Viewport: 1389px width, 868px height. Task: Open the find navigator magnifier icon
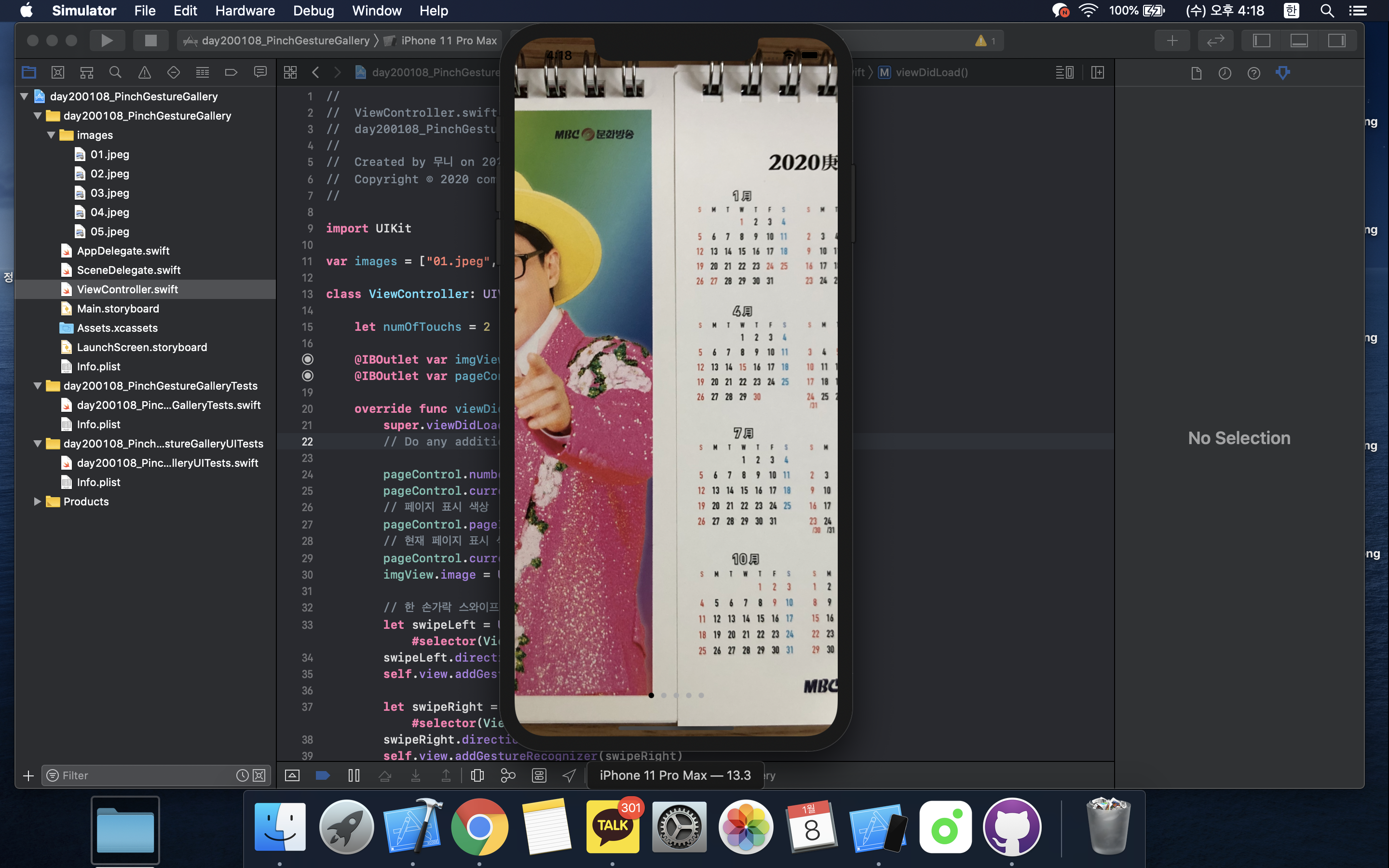click(x=115, y=72)
